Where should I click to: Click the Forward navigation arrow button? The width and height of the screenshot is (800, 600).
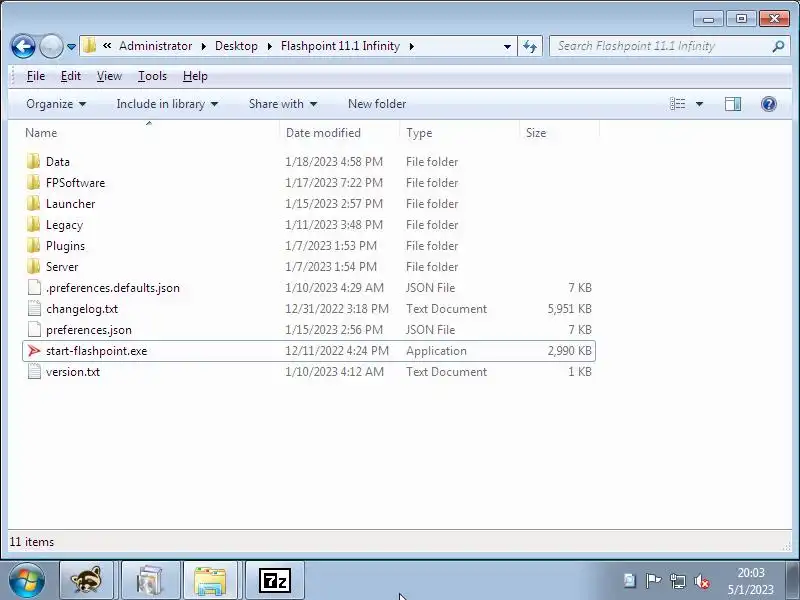(x=51, y=46)
